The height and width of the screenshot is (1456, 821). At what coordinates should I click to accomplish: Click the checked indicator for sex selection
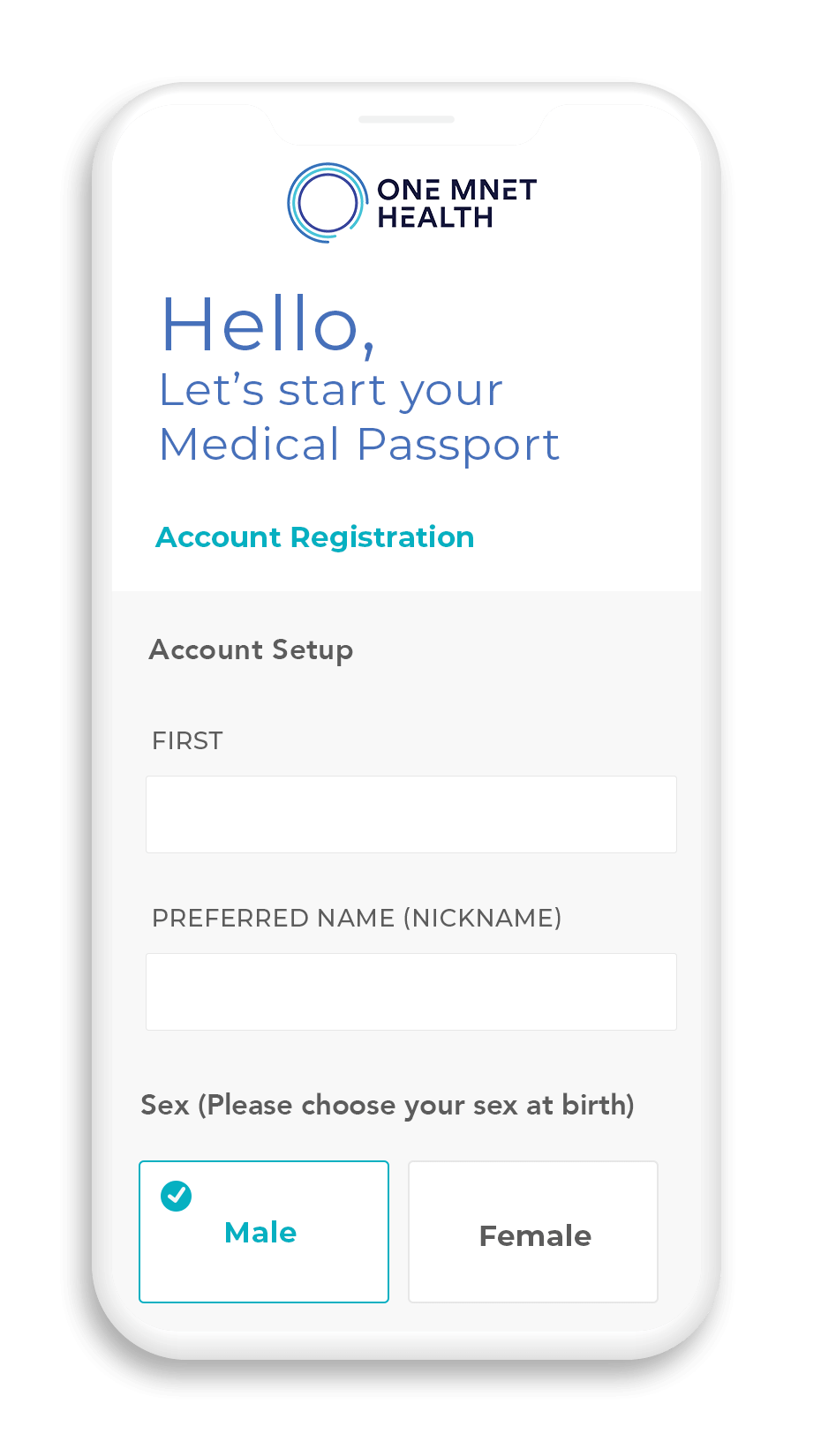click(177, 1197)
